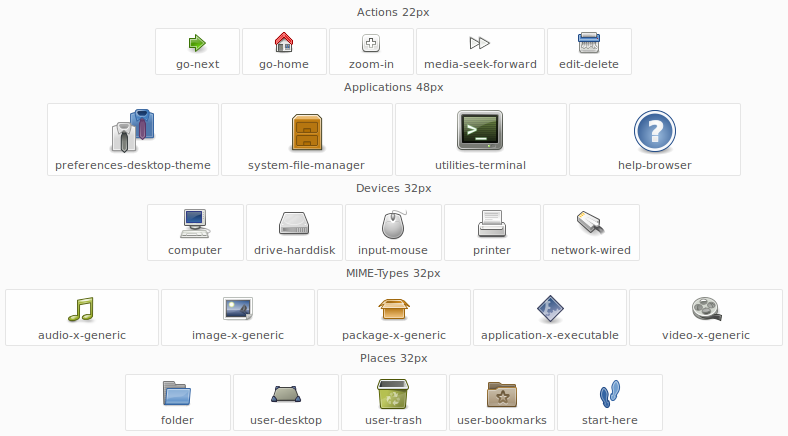This screenshot has width=788, height=436.
Task: Click the "media-seek-forward" label
Action: (480, 64)
